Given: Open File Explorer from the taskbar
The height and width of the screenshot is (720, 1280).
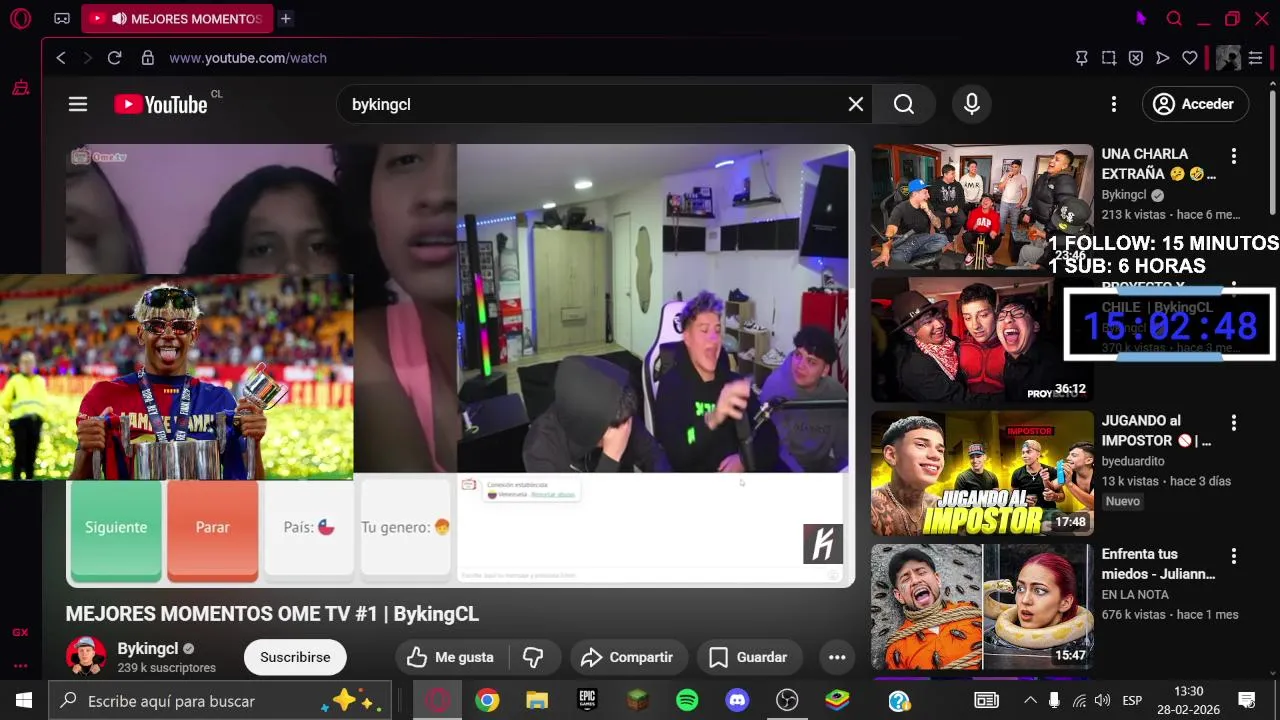Looking at the screenshot, I should coord(537,701).
